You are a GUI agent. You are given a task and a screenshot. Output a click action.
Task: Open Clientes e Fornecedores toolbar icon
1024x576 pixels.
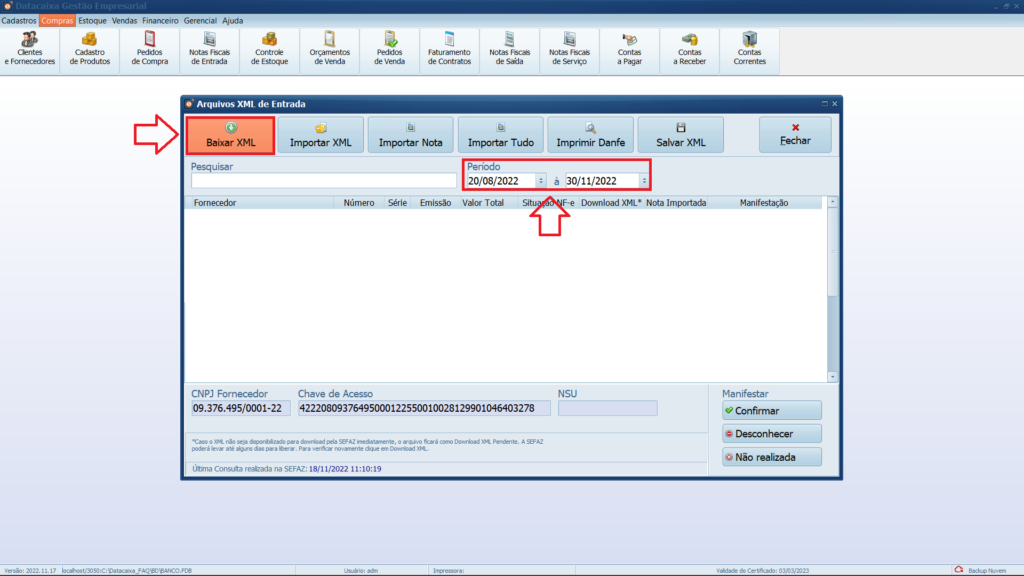tap(30, 49)
